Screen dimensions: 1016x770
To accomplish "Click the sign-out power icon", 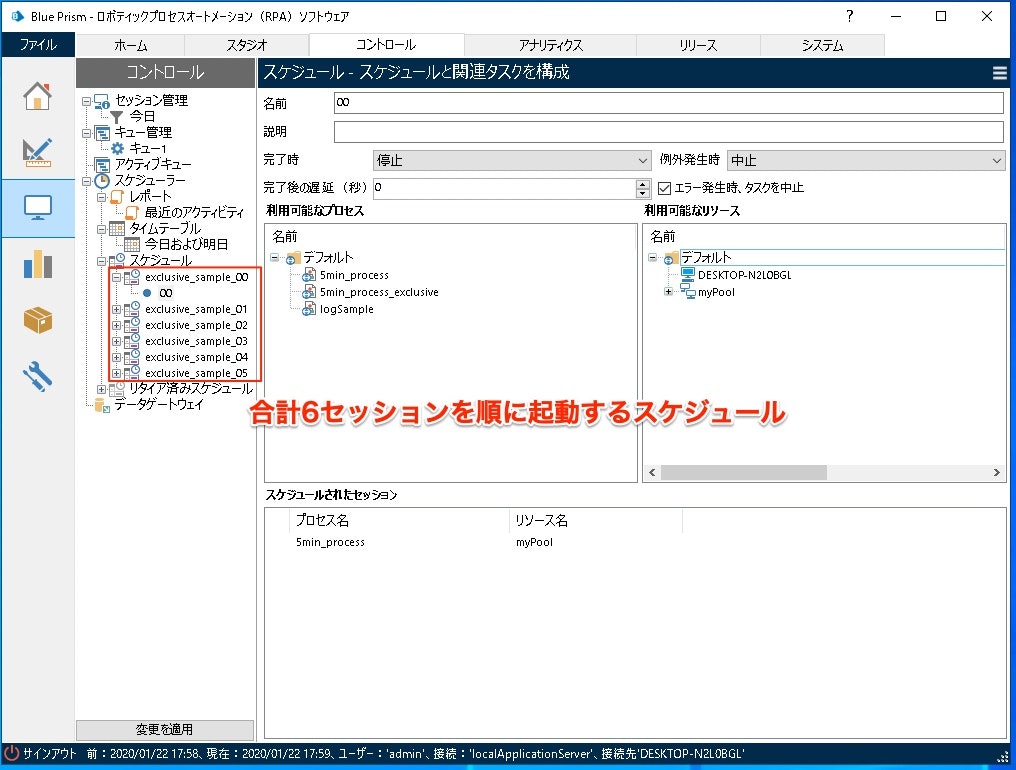I will pos(12,753).
